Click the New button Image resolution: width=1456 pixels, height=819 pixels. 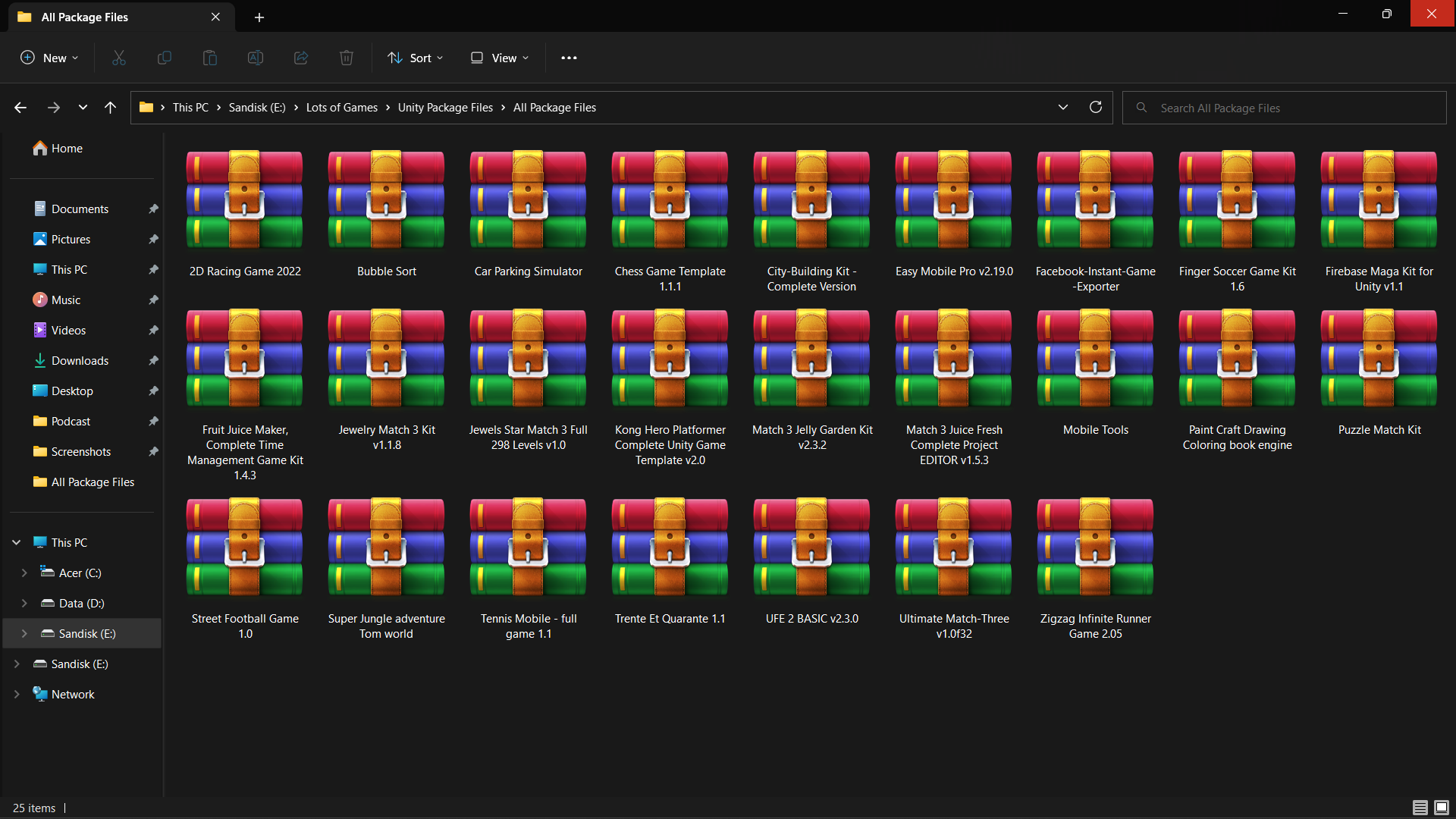pyautogui.click(x=49, y=58)
